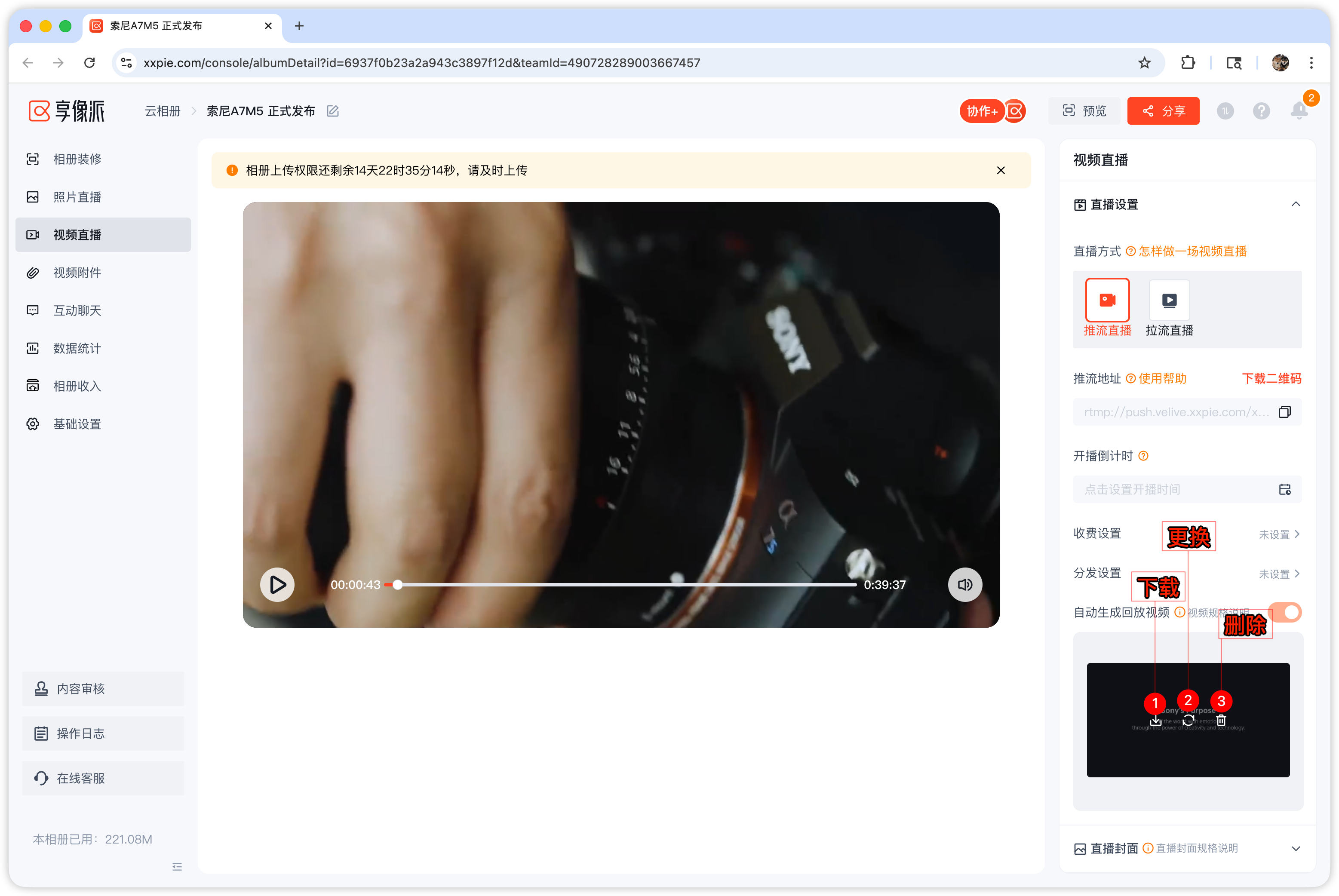Mute video with the speaker icon
This screenshot has height=896, width=1339.
coord(964,585)
